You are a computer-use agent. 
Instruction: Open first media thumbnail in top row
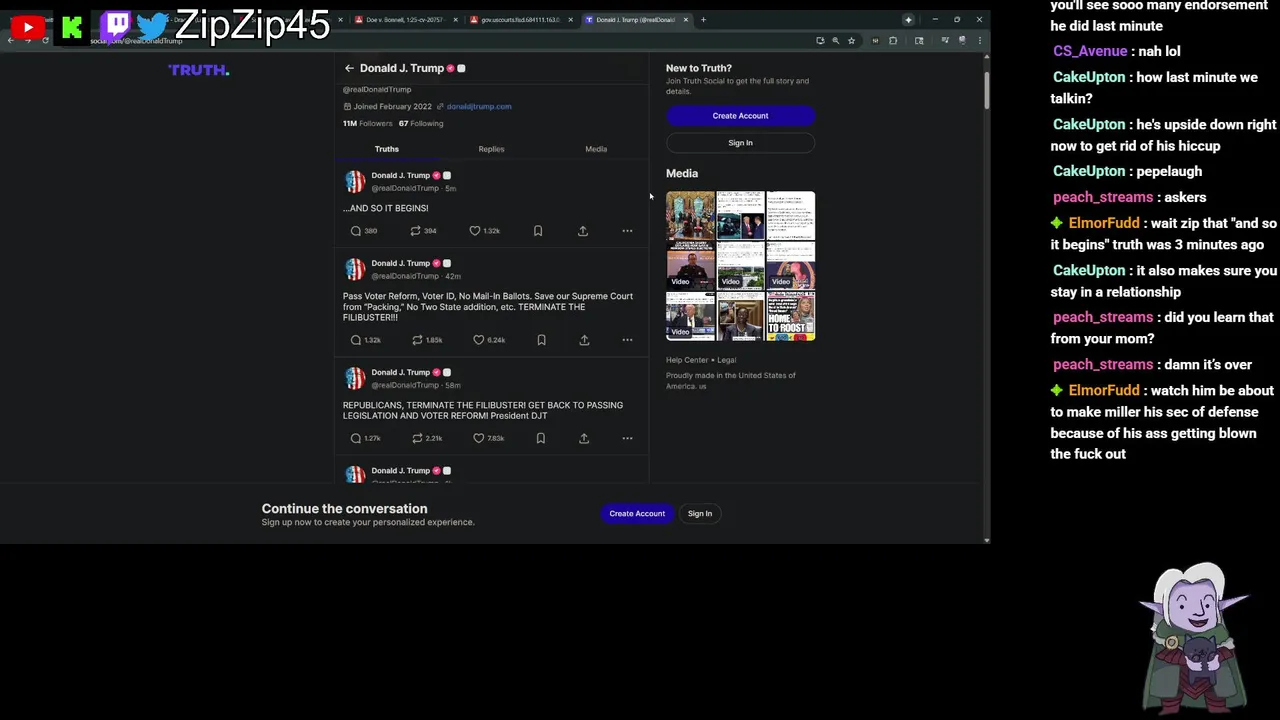[x=690, y=215]
